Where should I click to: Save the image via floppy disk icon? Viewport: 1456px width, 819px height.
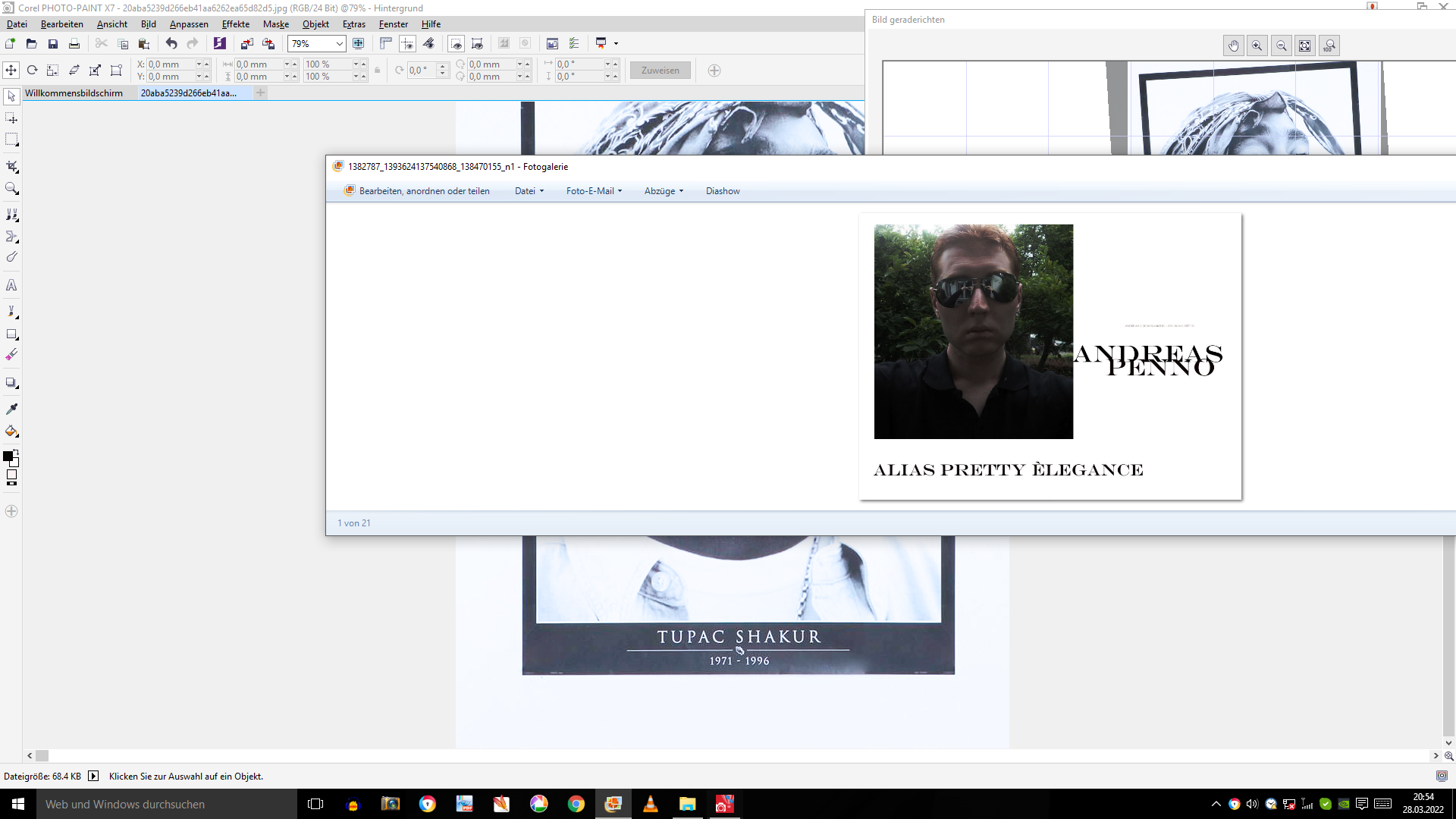53,44
